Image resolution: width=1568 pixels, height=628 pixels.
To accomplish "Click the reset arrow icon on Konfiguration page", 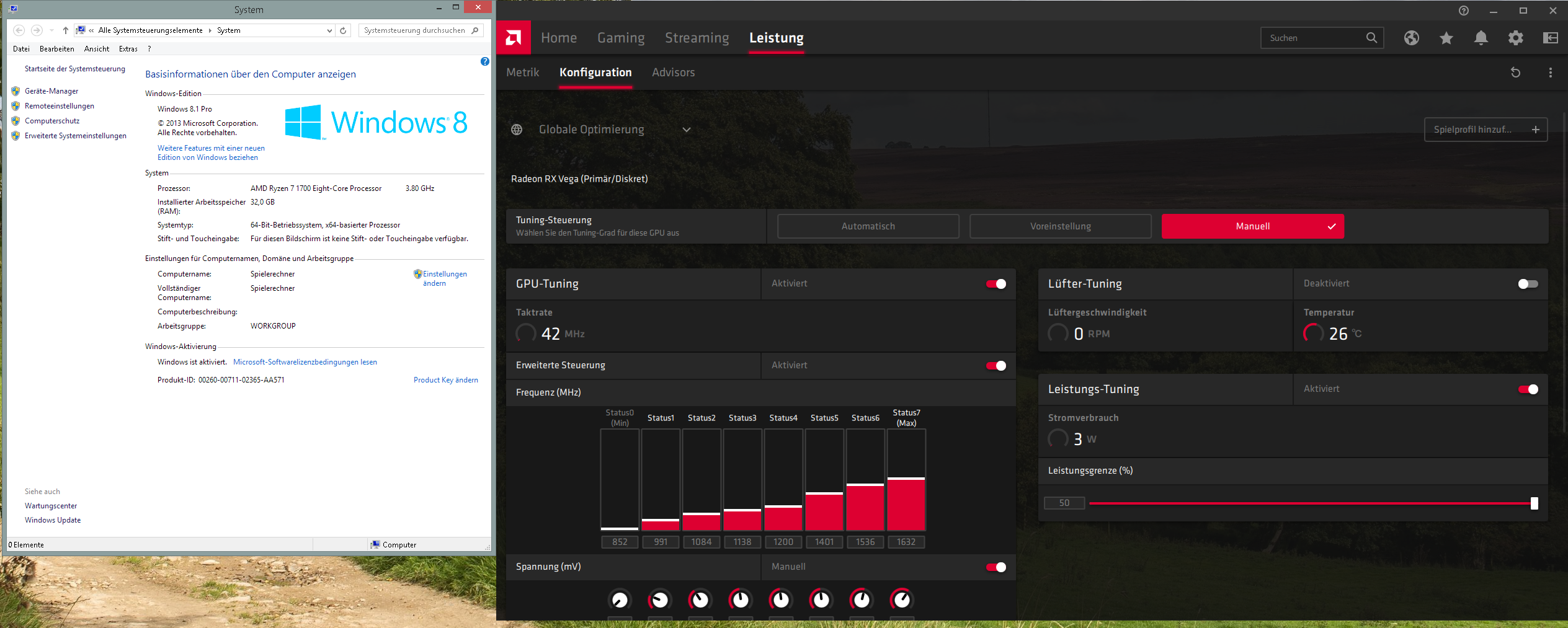I will [1515, 73].
